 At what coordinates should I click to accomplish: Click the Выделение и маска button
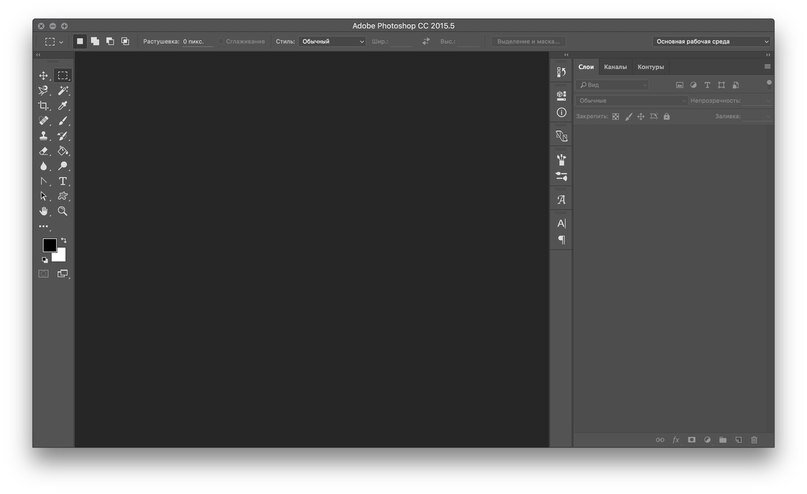click(x=528, y=42)
